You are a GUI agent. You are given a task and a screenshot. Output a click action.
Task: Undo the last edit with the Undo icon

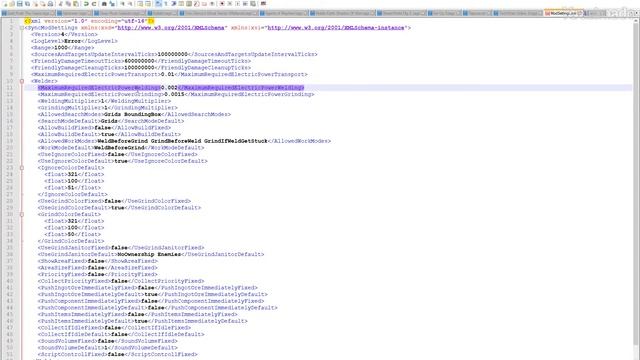click(86, 4)
